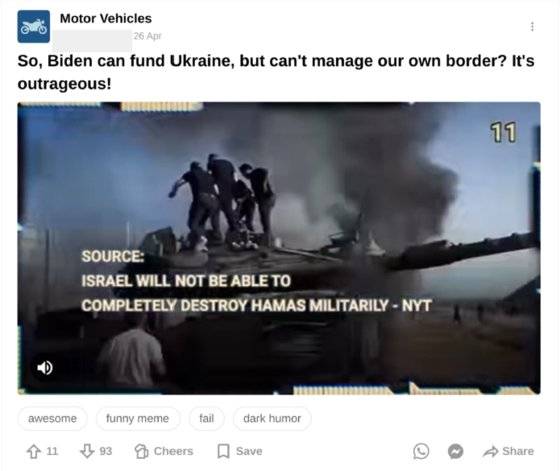Viewport: 560px width, 471px height.
Task: Upvote the post with the up arrow
Action: point(34,451)
